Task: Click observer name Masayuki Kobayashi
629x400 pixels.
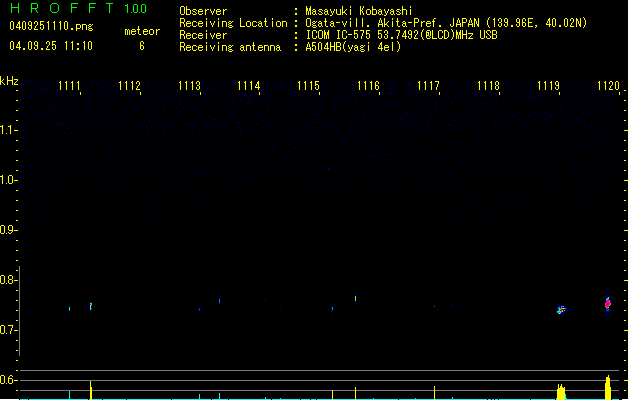Action: click(x=359, y=11)
